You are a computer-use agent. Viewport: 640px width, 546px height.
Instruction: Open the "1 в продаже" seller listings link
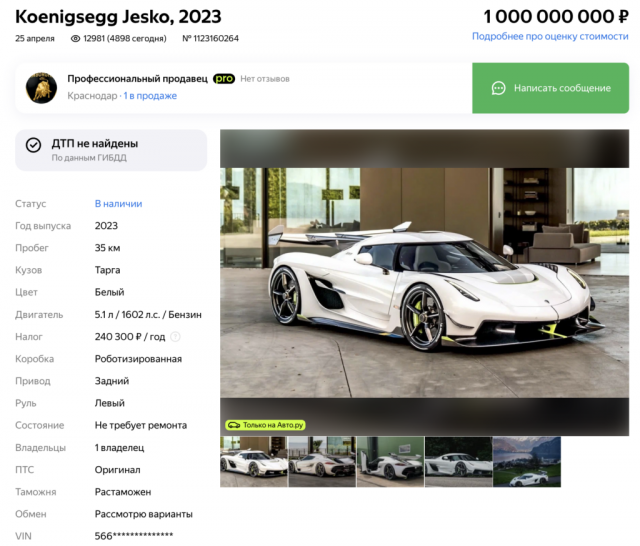point(150,96)
